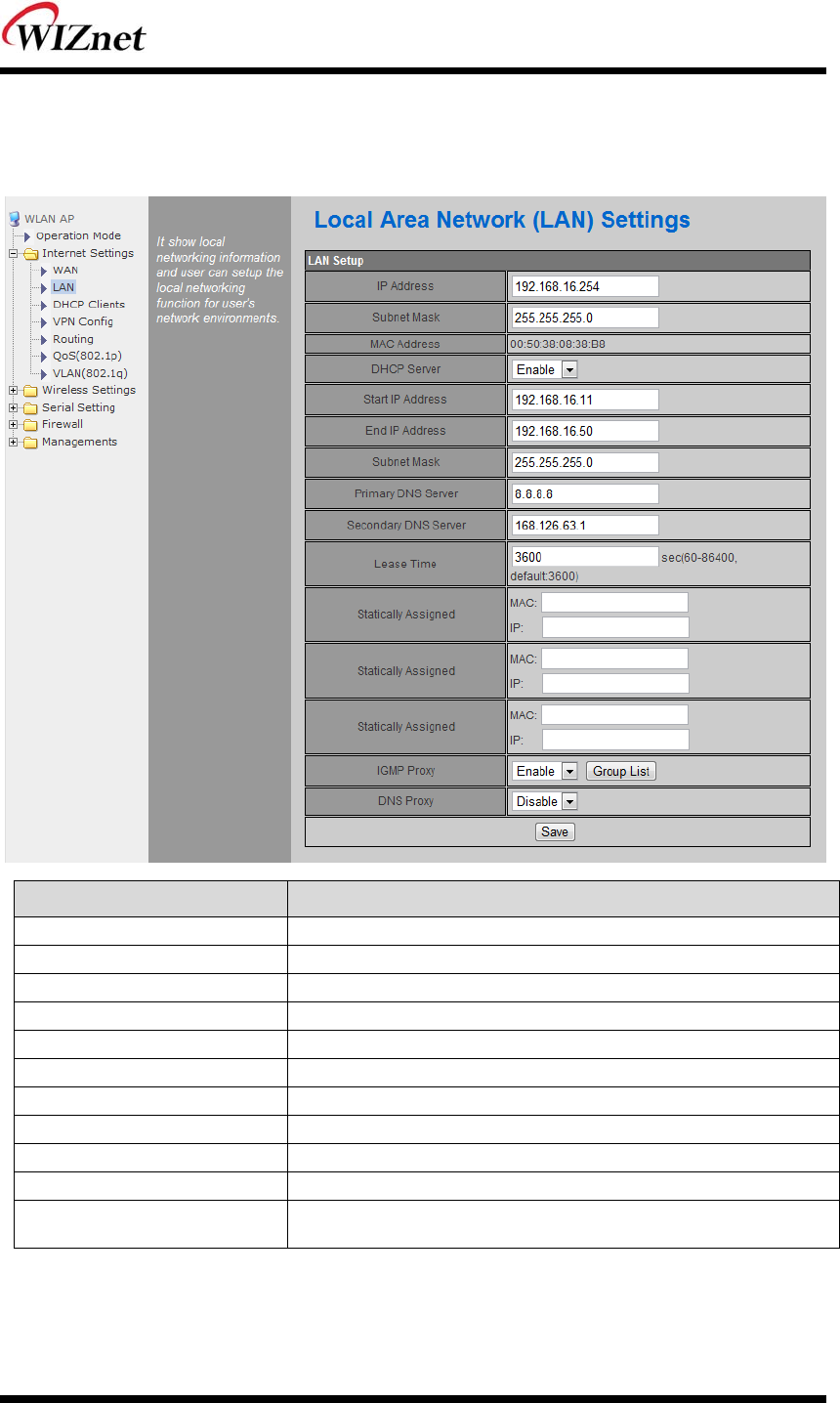
Task: Click first Statically Assigned IP field
Action: tap(615, 627)
